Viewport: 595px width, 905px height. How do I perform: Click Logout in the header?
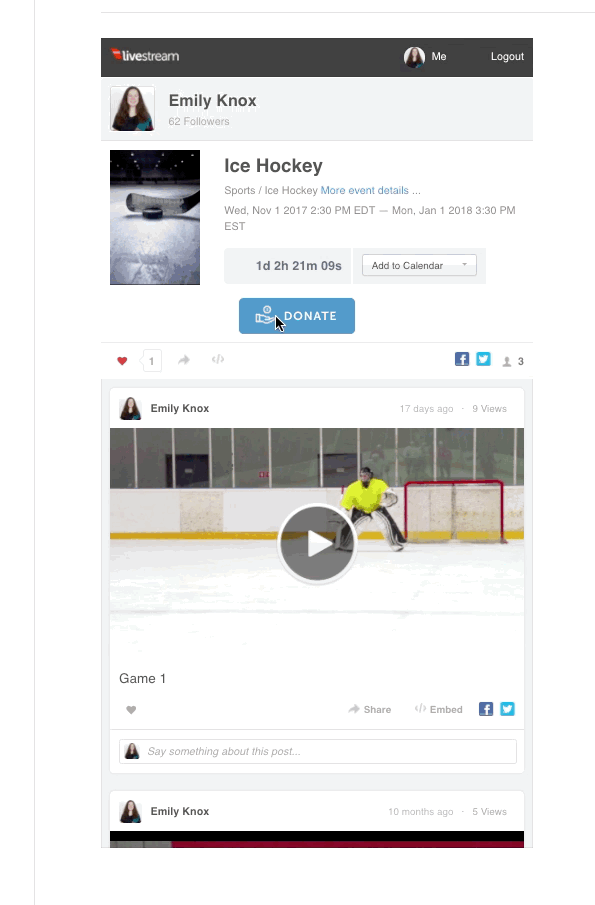(x=507, y=57)
